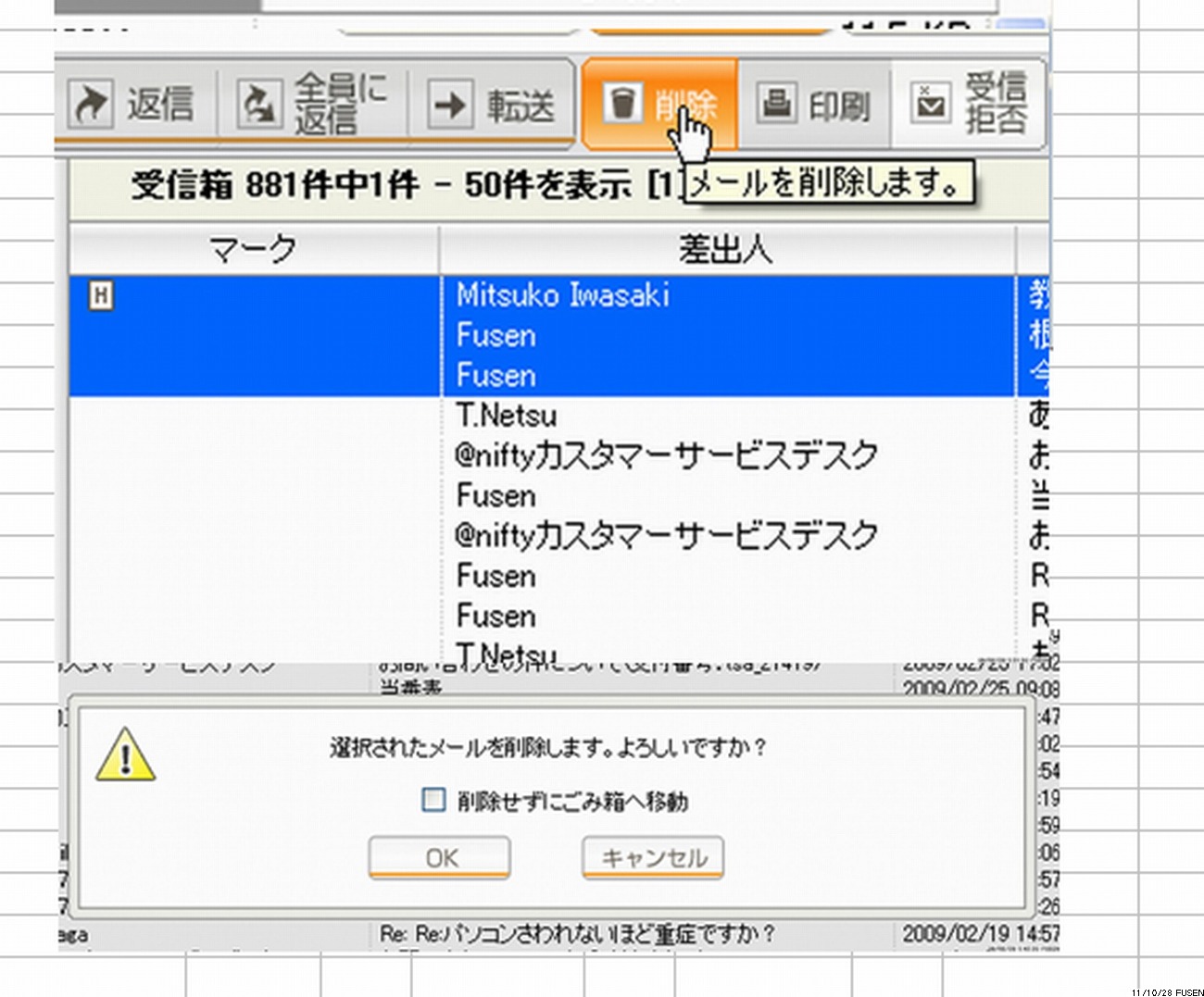Click the H mark icon on Mitsuko Iwasaki row

101,297
